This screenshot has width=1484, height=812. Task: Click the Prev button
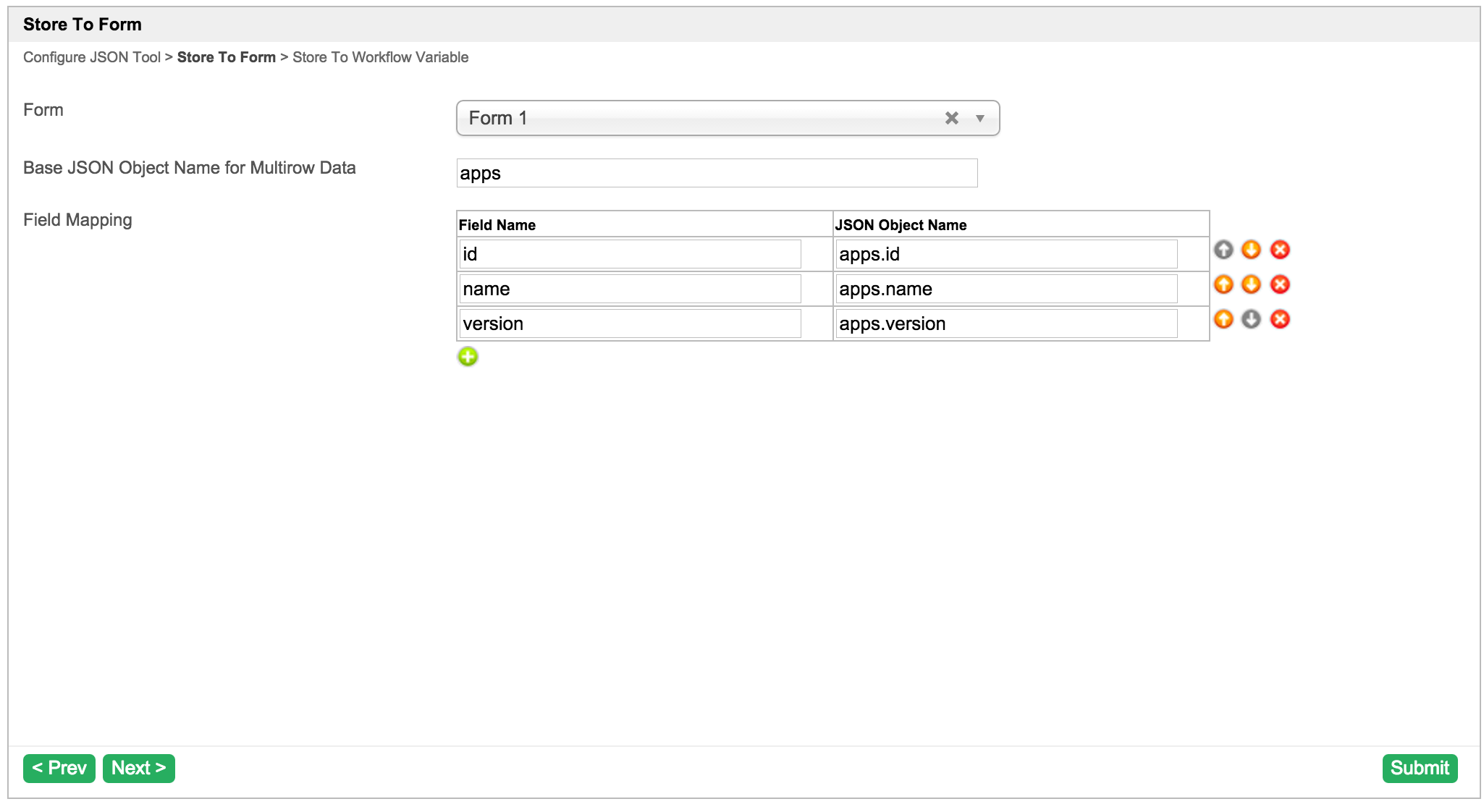click(x=59, y=768)
